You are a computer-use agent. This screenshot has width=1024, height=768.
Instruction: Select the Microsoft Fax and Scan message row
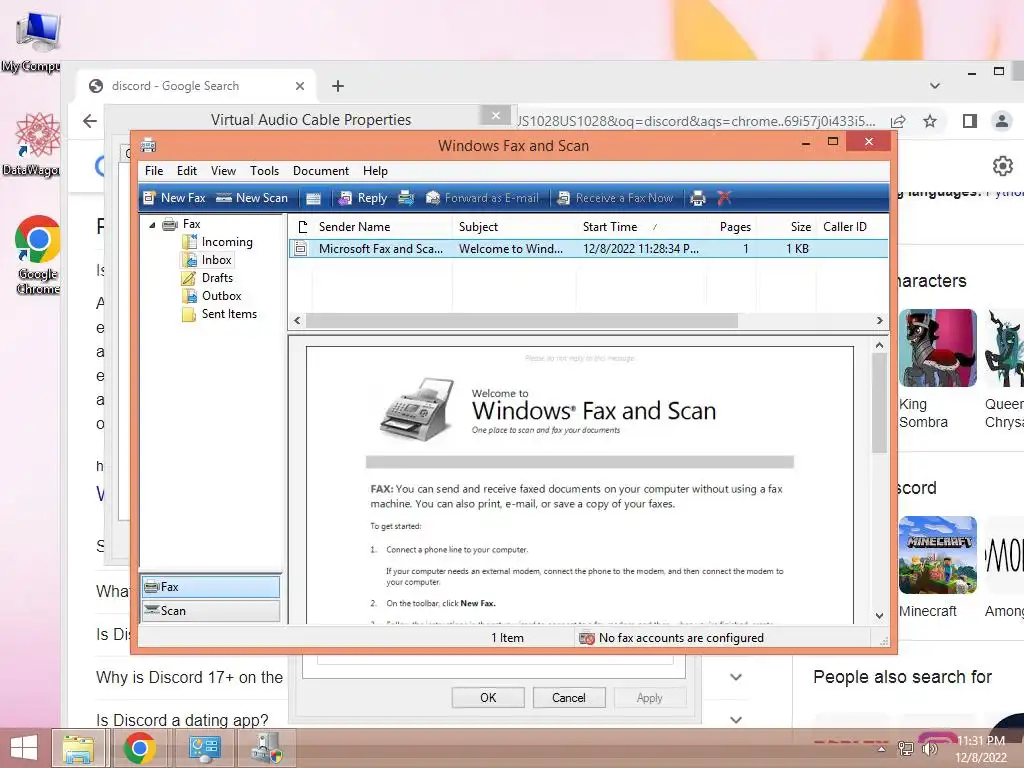click(x=588, y=249)
